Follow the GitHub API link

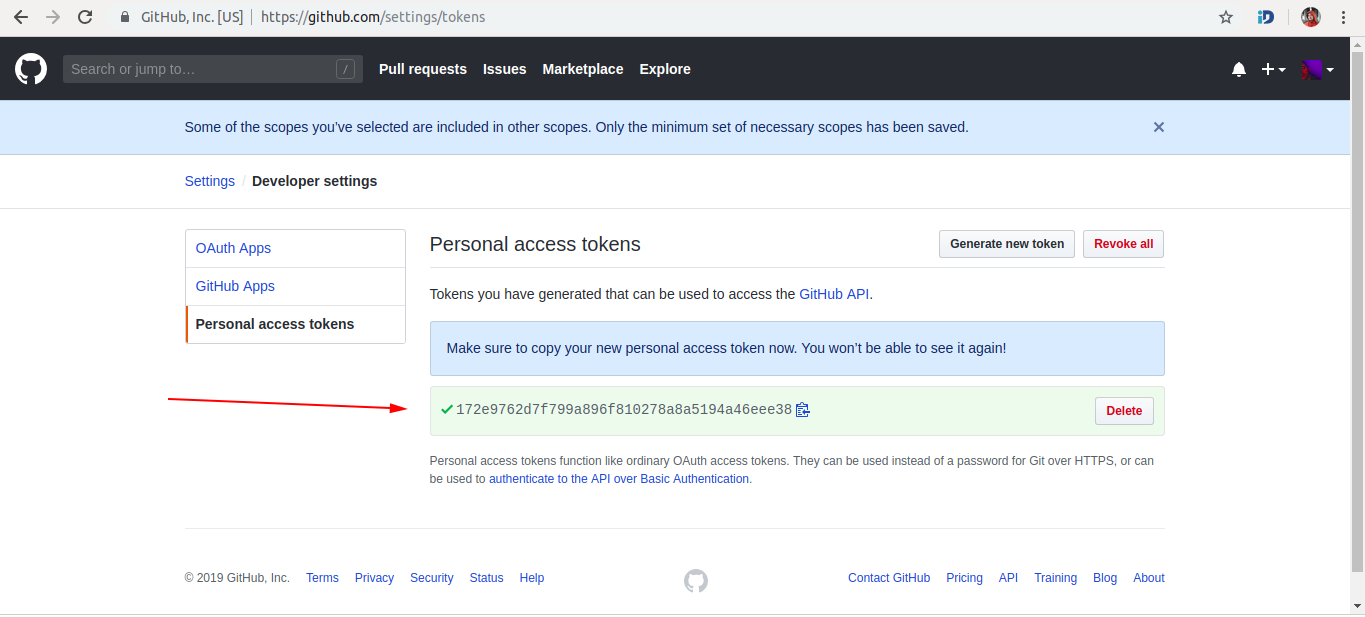(834, 294)
